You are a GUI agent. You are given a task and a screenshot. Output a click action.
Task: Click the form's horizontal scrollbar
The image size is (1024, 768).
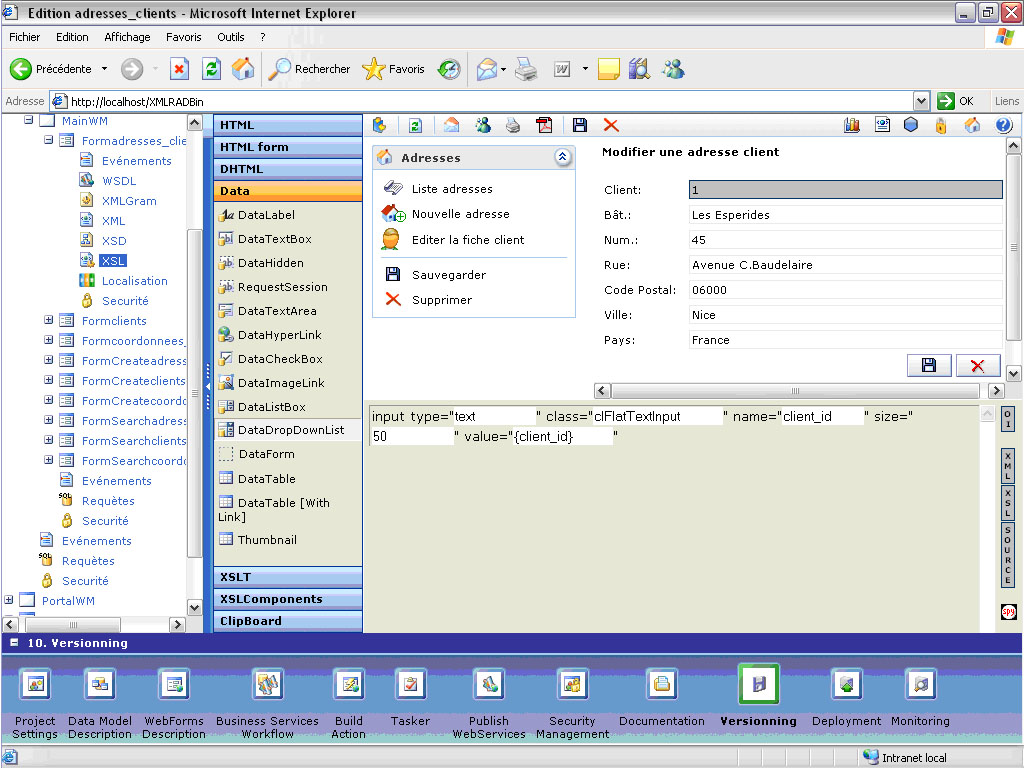795,391
